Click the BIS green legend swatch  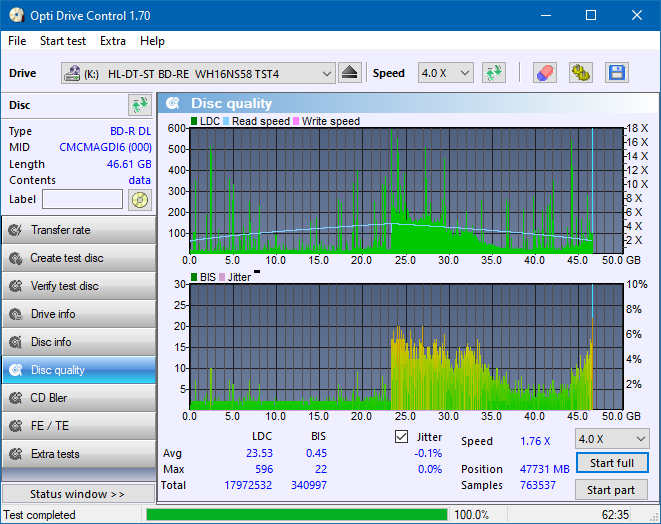(x=194, y=277)
